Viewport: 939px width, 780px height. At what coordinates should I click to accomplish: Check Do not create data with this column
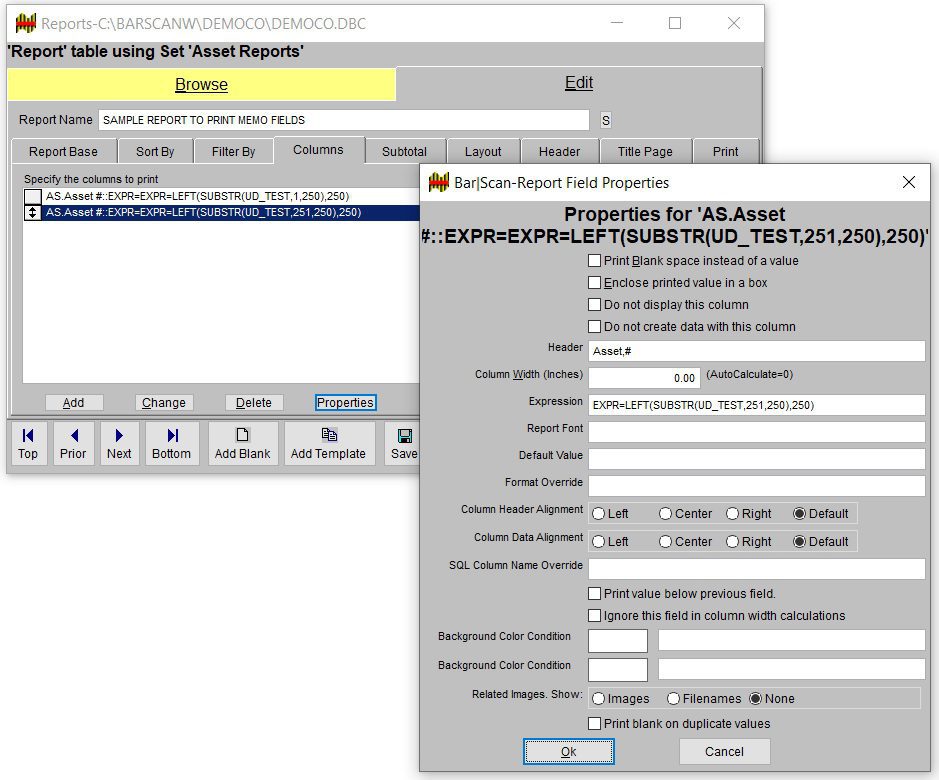tap(595, 326)
